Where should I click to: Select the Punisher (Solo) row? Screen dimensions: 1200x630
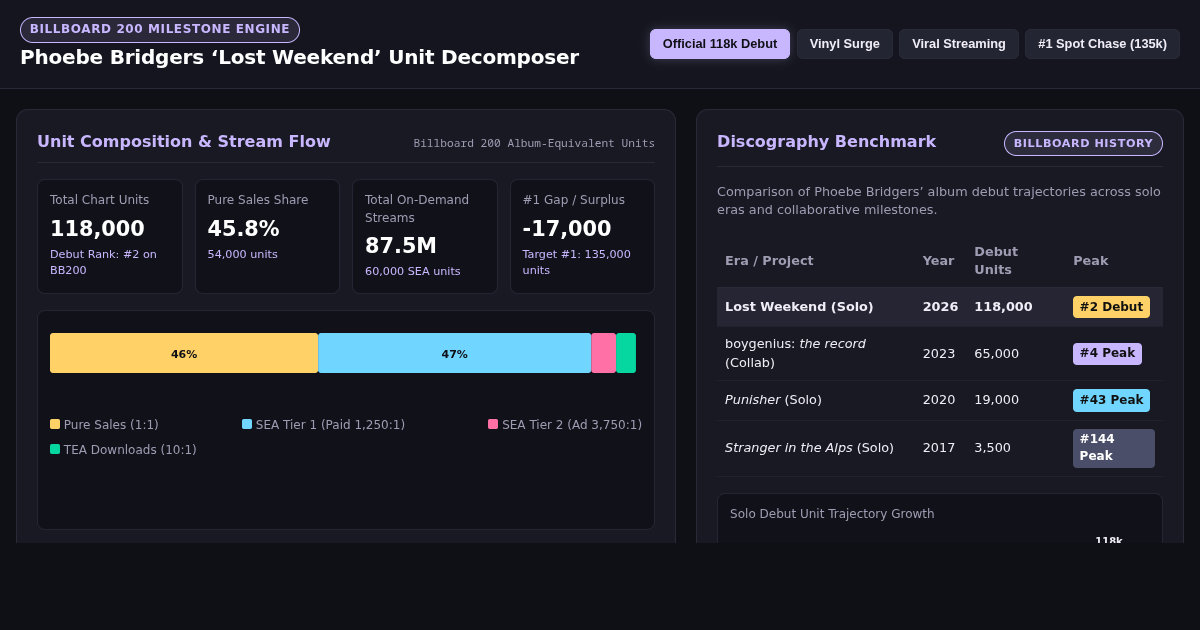940,400
